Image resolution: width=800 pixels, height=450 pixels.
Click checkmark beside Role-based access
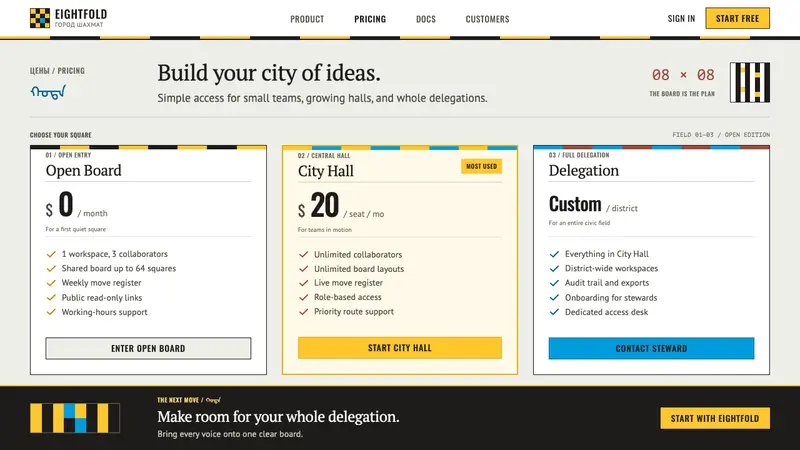pos(304,297)
